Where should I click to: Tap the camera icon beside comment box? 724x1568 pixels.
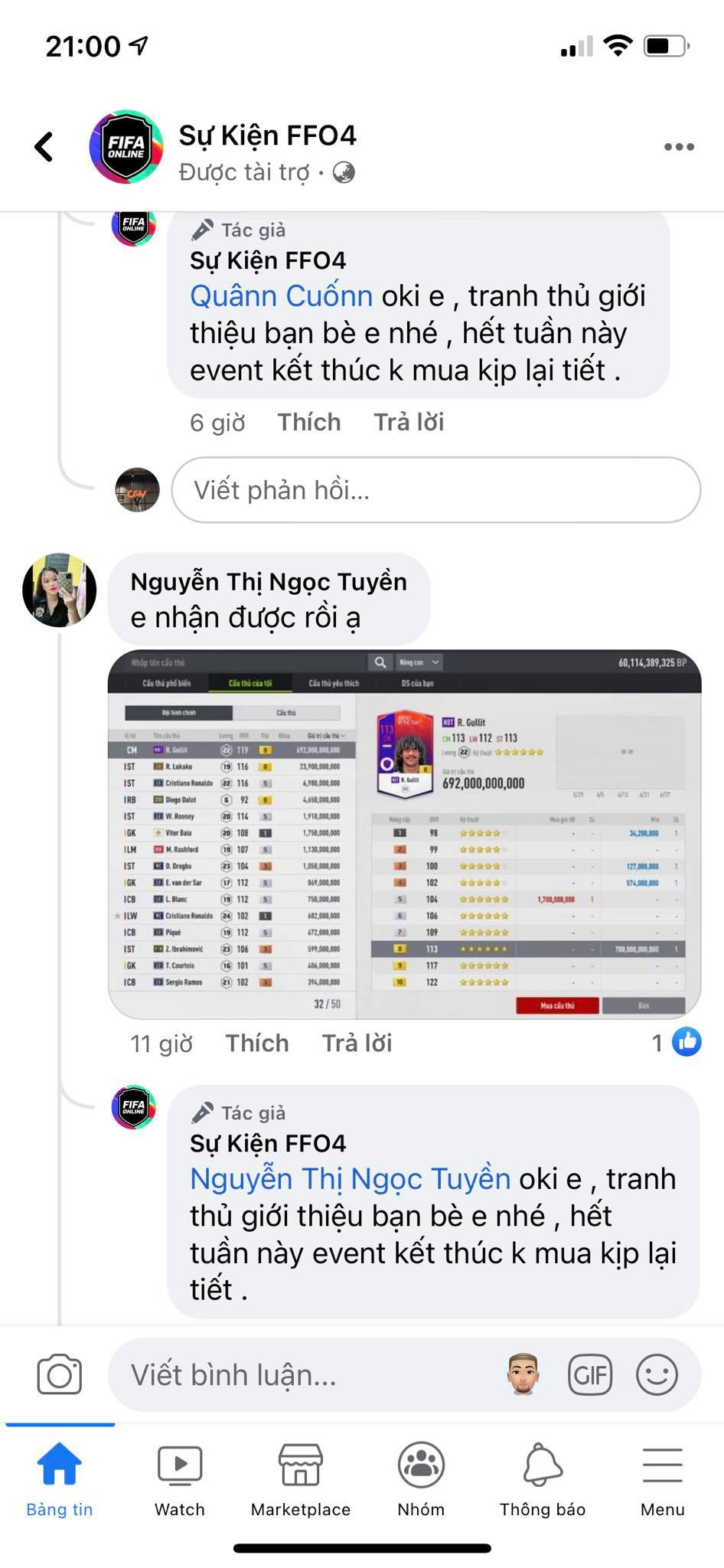(60, 1375)
